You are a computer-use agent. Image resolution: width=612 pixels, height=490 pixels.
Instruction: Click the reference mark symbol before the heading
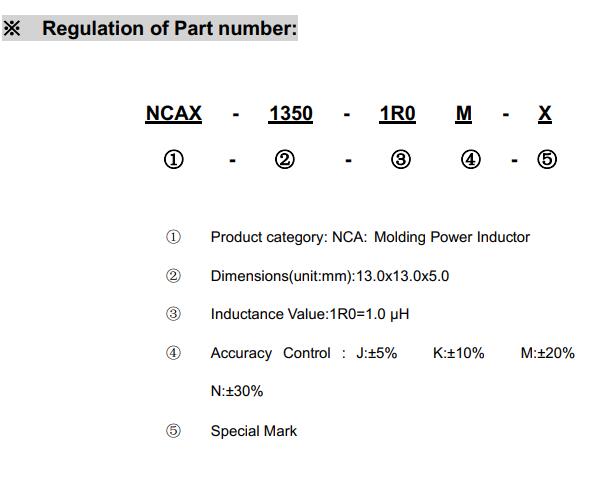click(12, 29)
